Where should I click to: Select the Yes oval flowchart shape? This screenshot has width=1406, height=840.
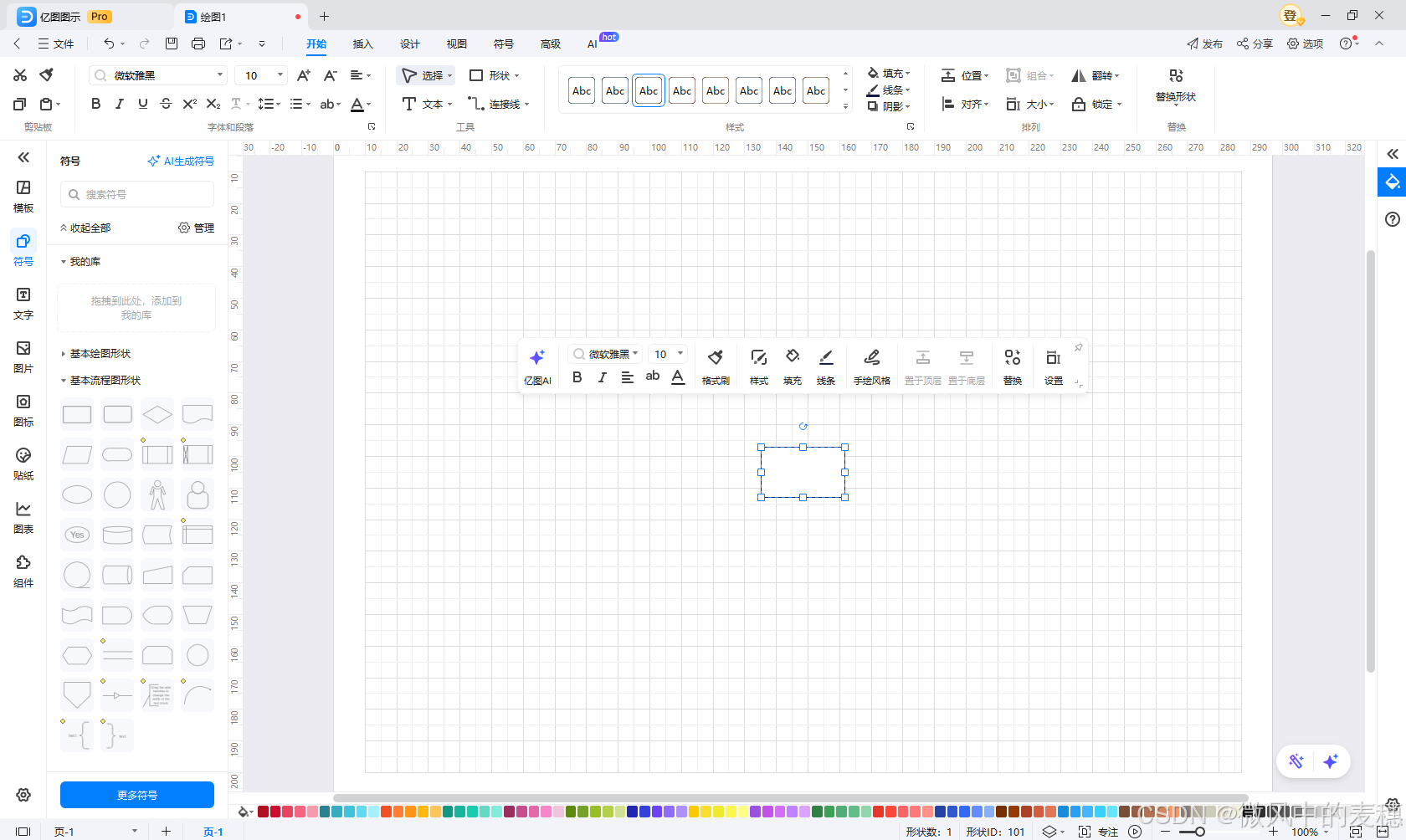pyautogui.click(x=77, y=535)
